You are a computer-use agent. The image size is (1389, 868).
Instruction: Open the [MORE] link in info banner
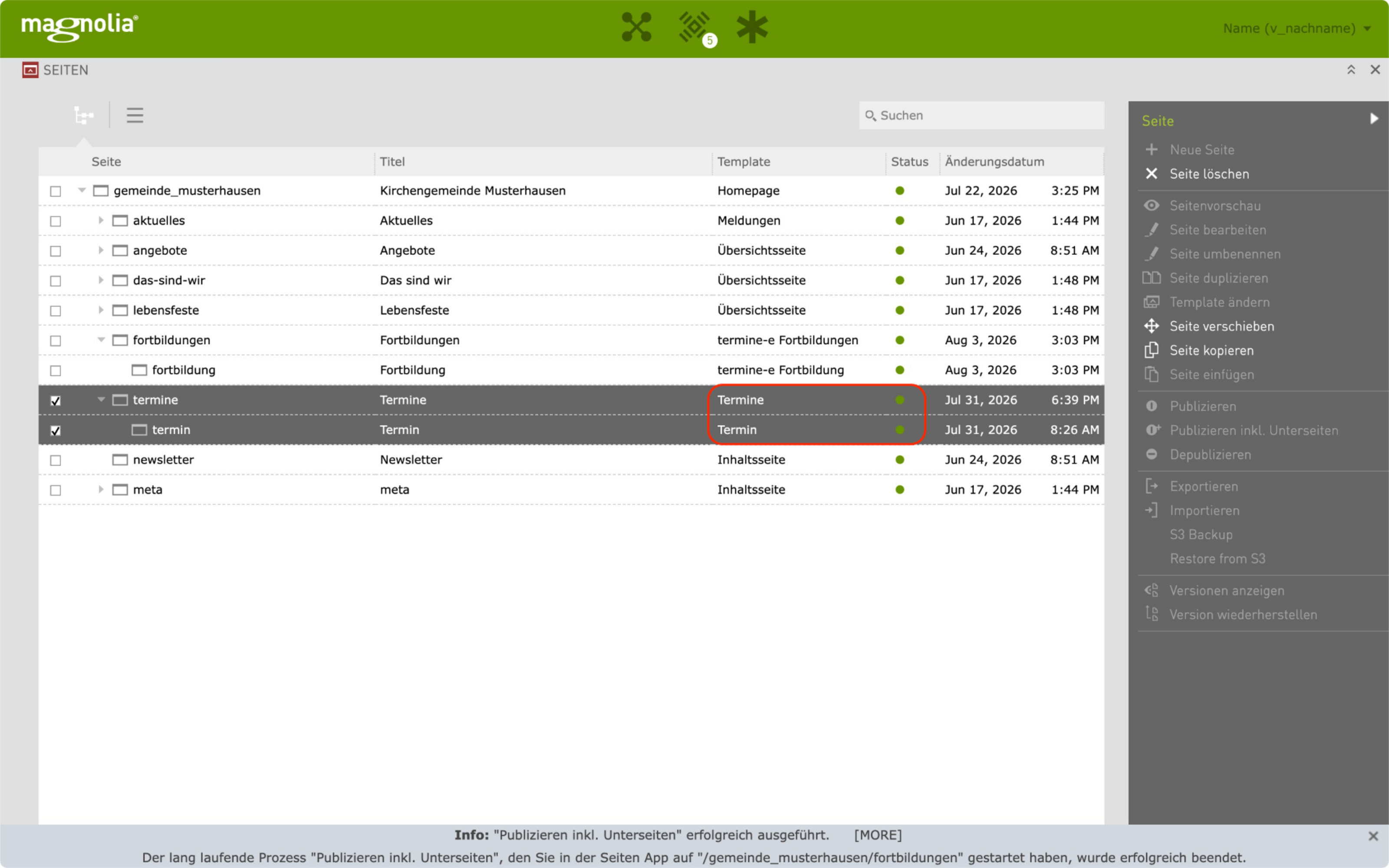878,835
